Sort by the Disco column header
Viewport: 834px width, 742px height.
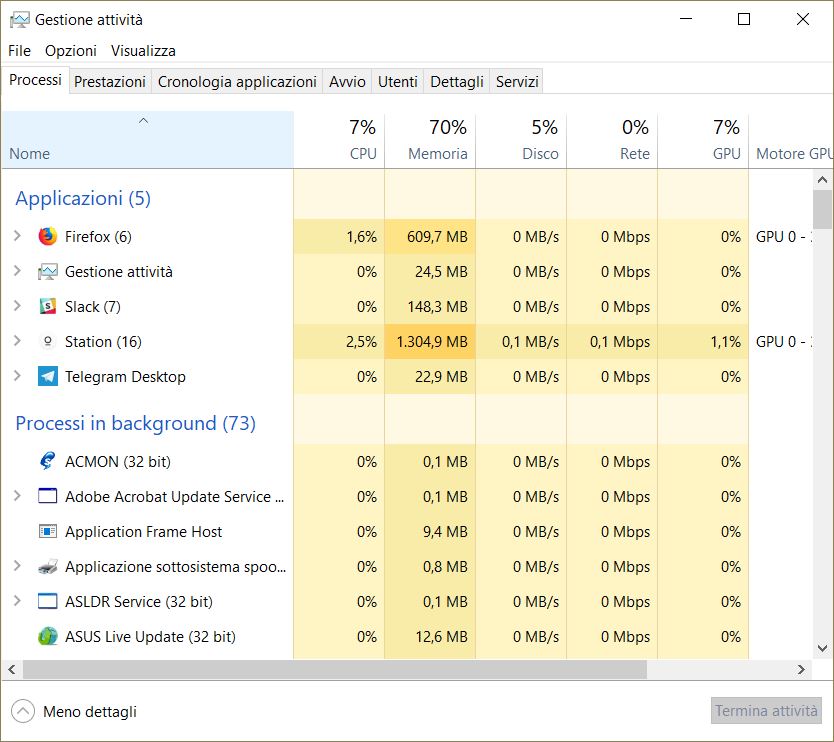pyautogui.click(x=521, y=140)
